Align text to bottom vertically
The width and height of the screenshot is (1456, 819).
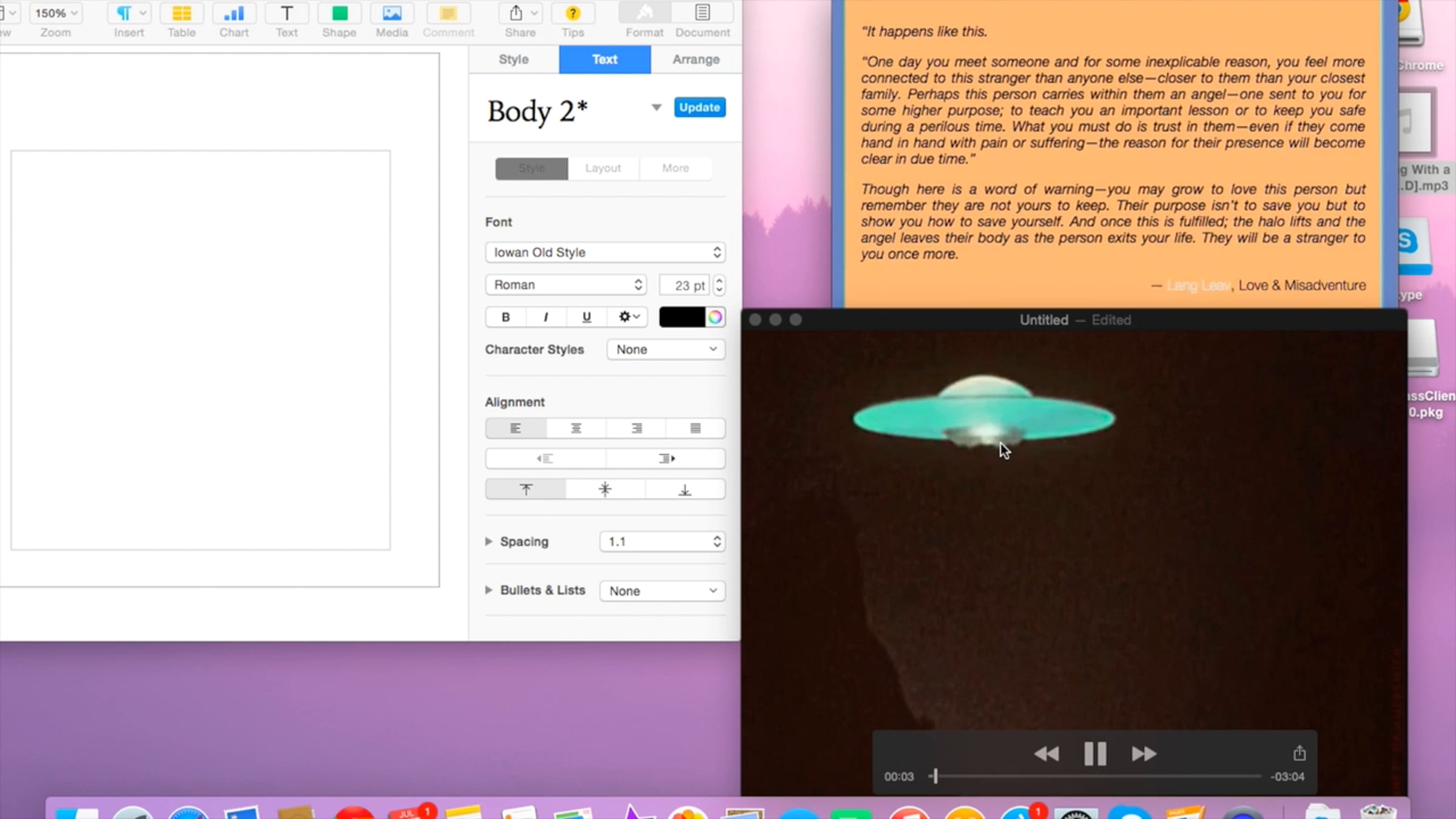684,490
